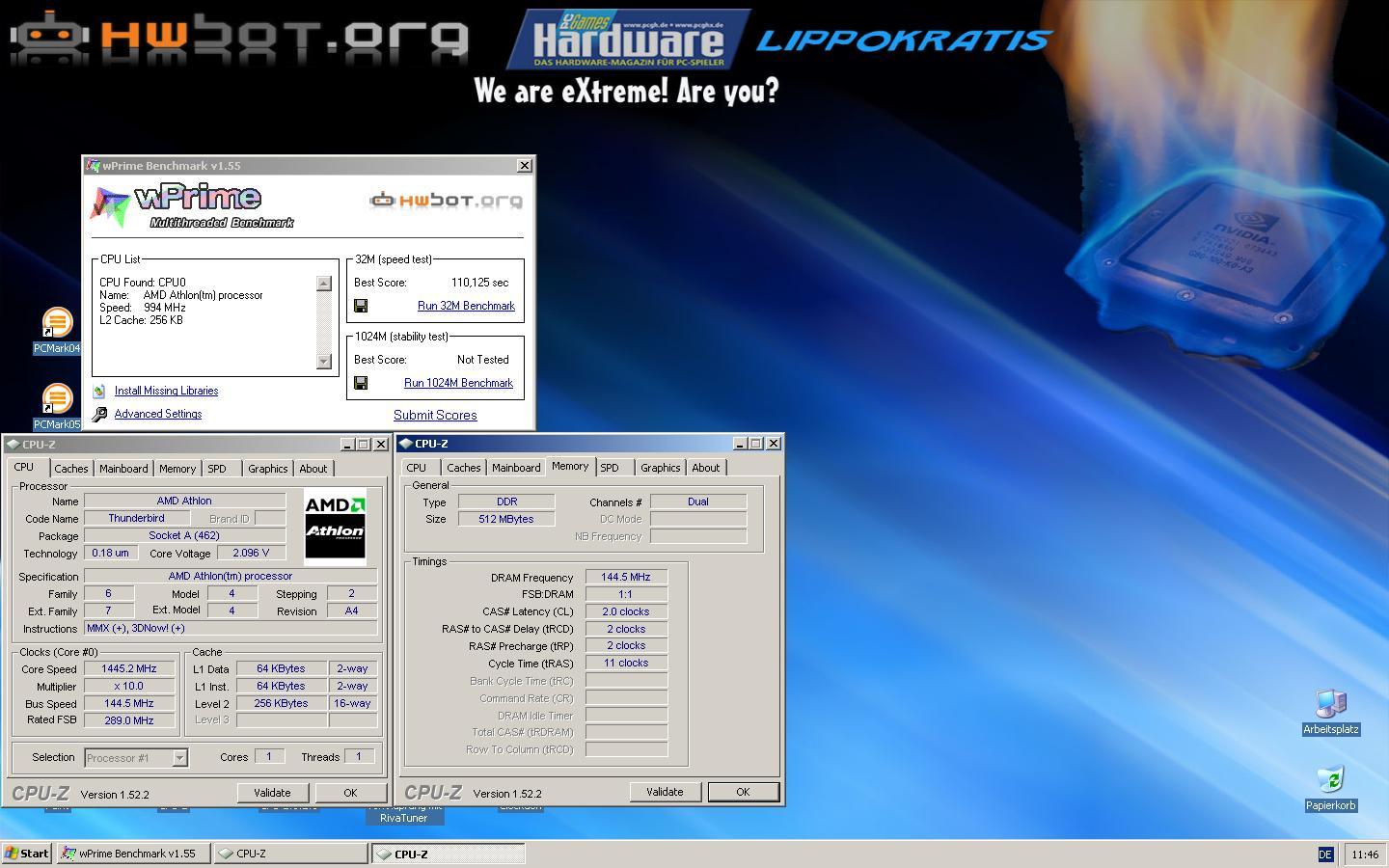The width and height of the screenshot is (1389, 868).
Task: Click the Rated FSB 289.0 MHz field
Action: pyautogui.click(x=129, y=720)
